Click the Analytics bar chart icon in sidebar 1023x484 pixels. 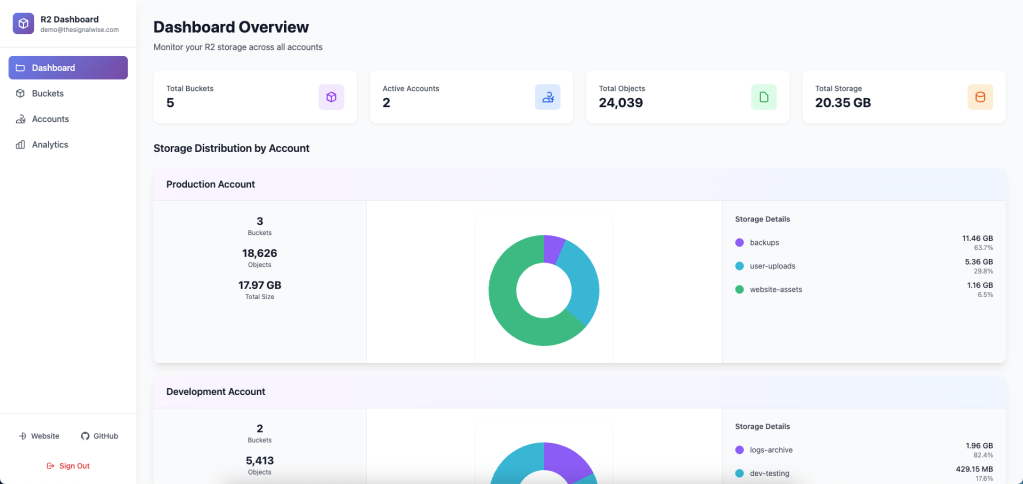click(21, 144)
